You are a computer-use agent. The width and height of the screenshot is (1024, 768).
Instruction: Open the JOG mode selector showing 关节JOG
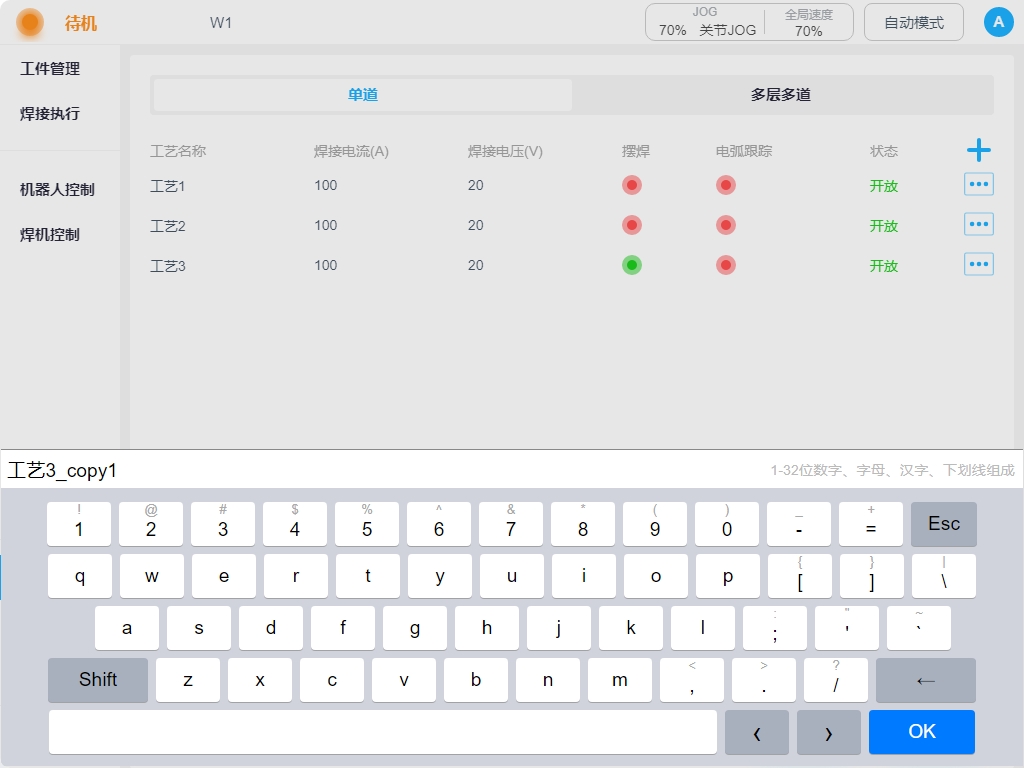(x=706, y=22)
